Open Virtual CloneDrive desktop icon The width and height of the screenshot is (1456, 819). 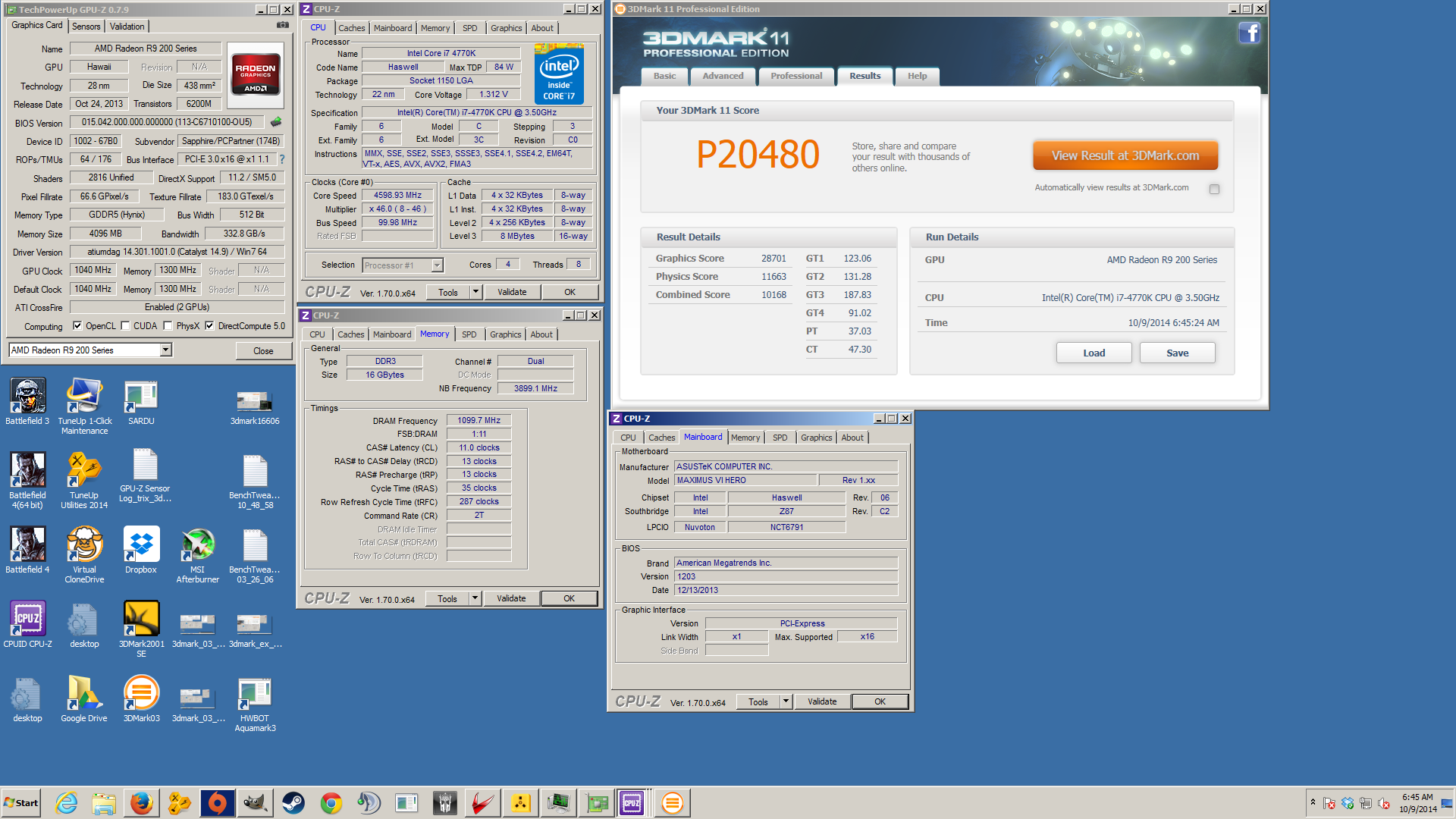(84, 555)
